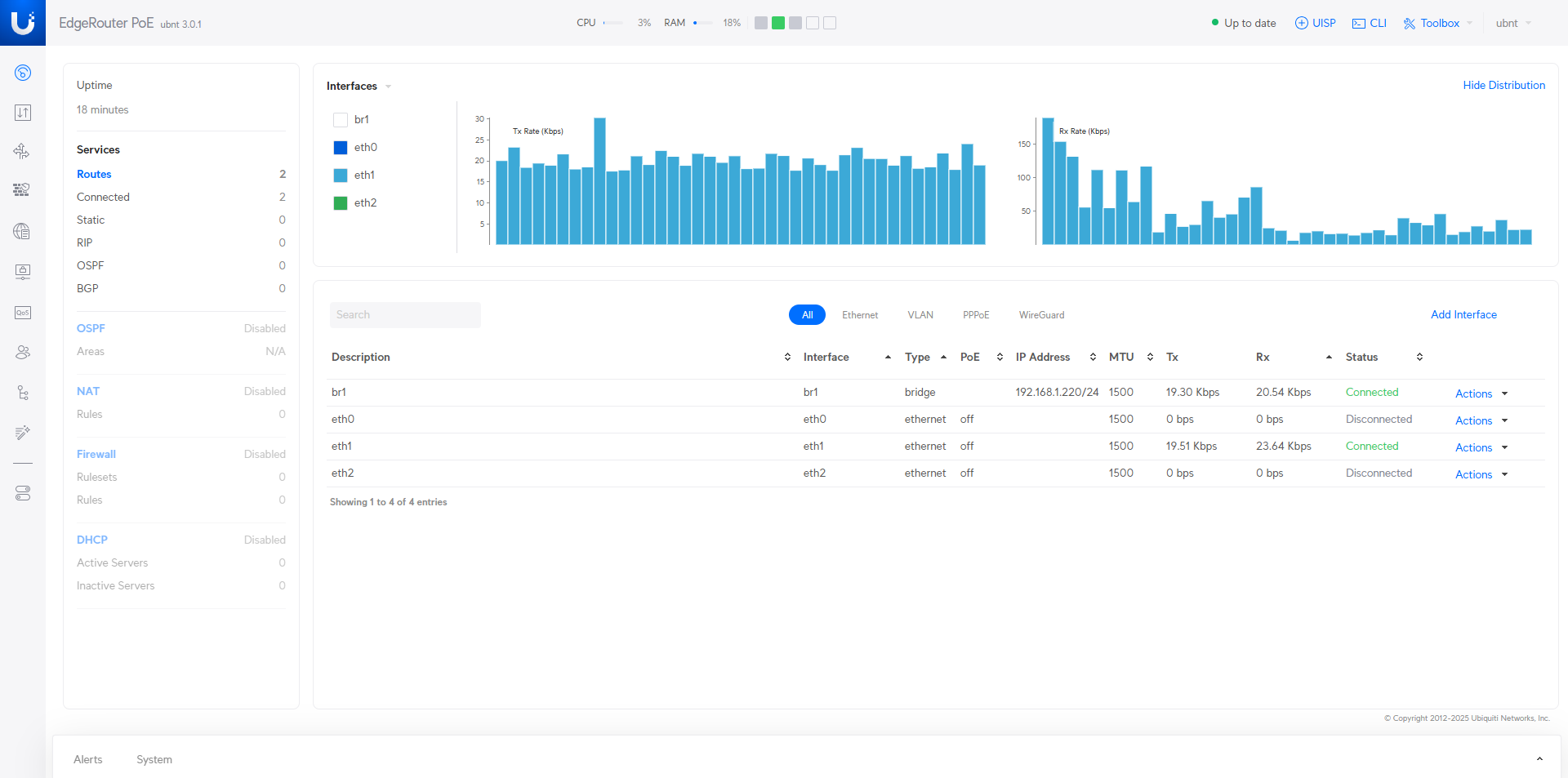Toggle the eth0 interface checkbox
The width and height of the screenshot is (1568, 778).
coord(341,148)
